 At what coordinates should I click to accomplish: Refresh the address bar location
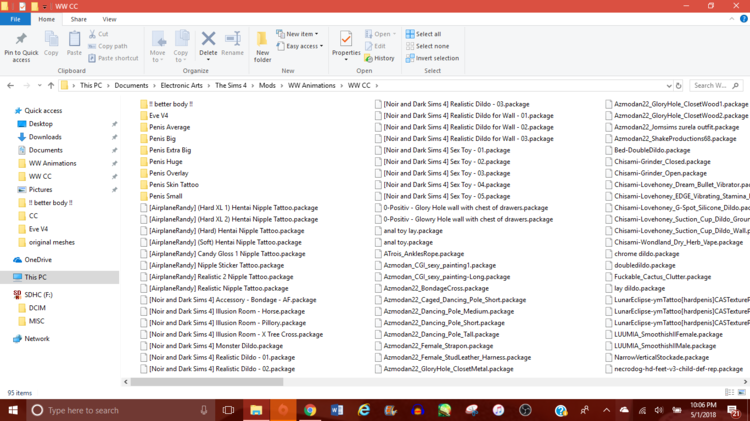coord(678,86)
